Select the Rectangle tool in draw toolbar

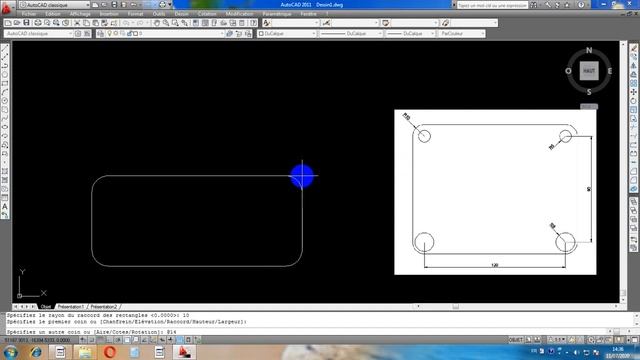tap(5, 83)
